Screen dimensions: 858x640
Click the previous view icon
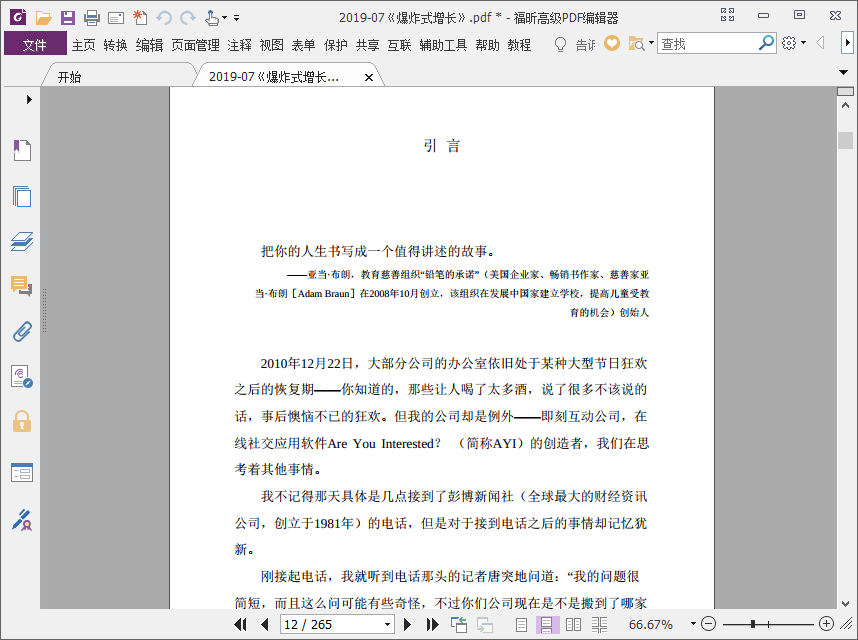tap(459, 624)
